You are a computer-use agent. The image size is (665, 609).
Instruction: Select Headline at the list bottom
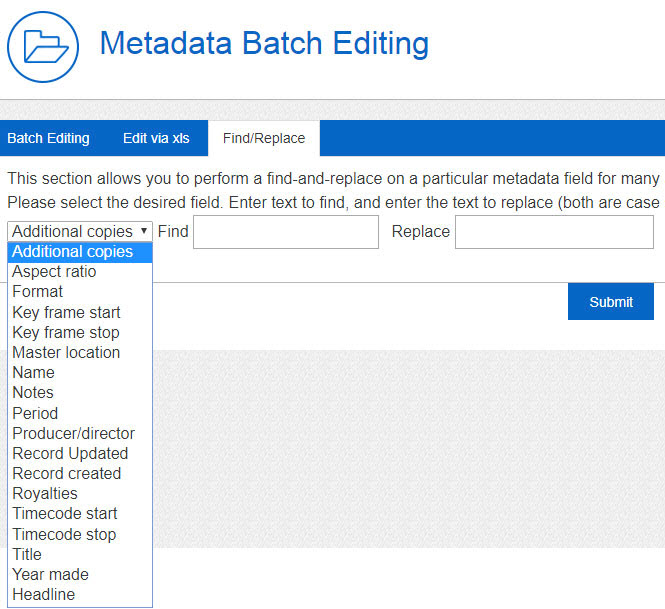point(43,595)
